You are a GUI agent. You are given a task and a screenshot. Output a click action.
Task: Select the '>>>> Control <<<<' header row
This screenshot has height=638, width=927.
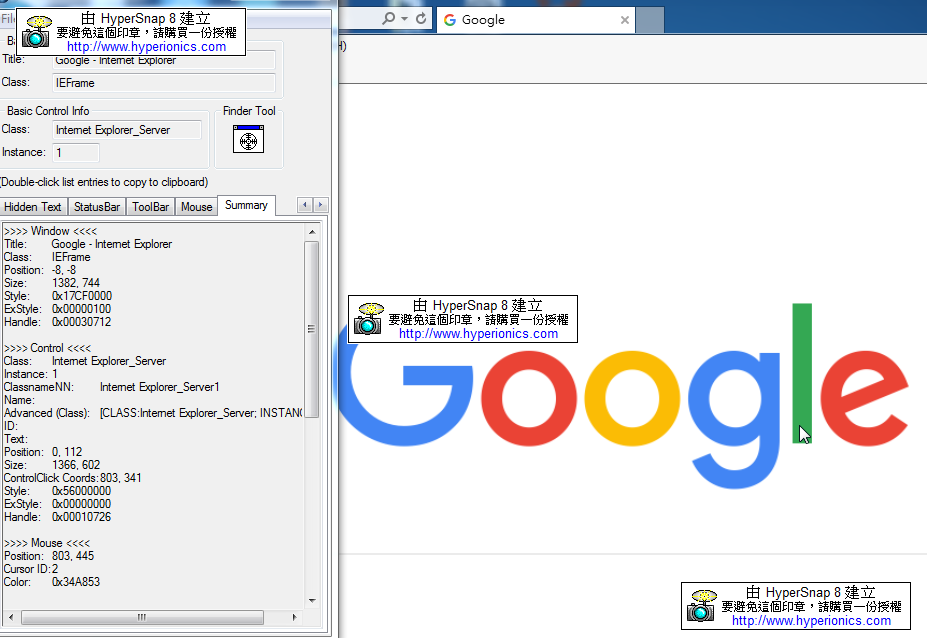[48, 348]
